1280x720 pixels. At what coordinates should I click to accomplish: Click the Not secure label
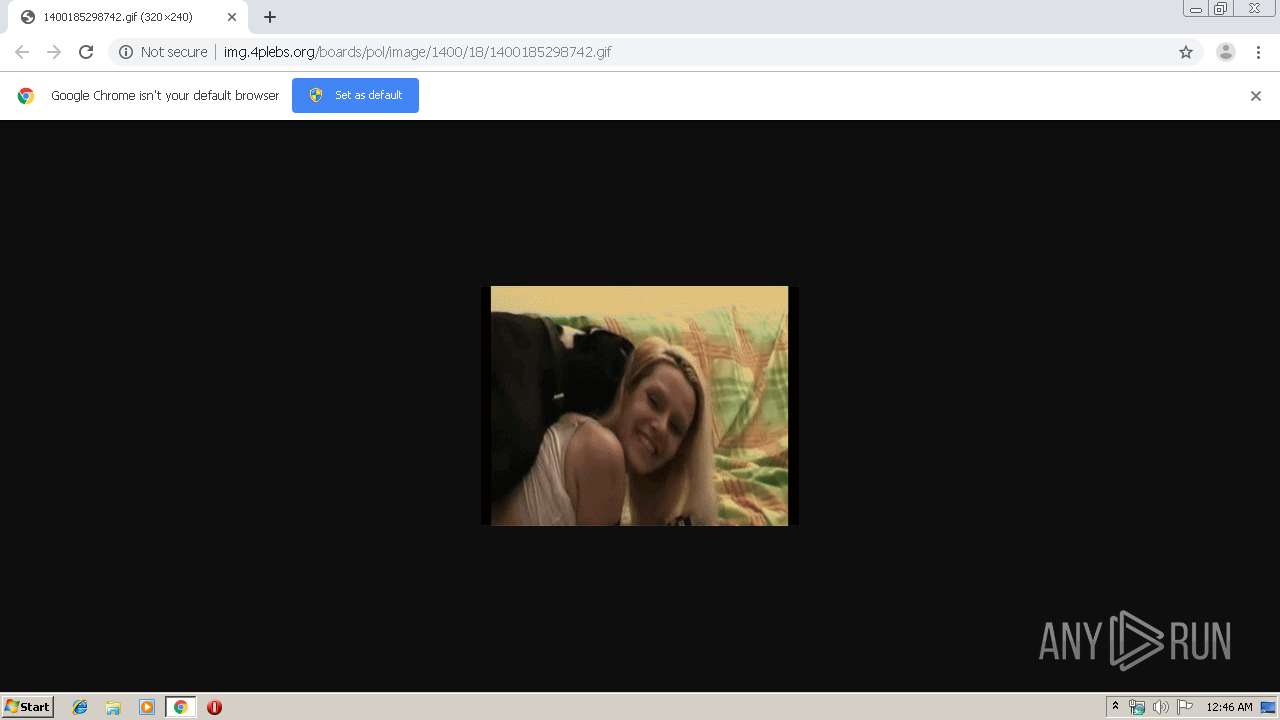pos(174,52)
